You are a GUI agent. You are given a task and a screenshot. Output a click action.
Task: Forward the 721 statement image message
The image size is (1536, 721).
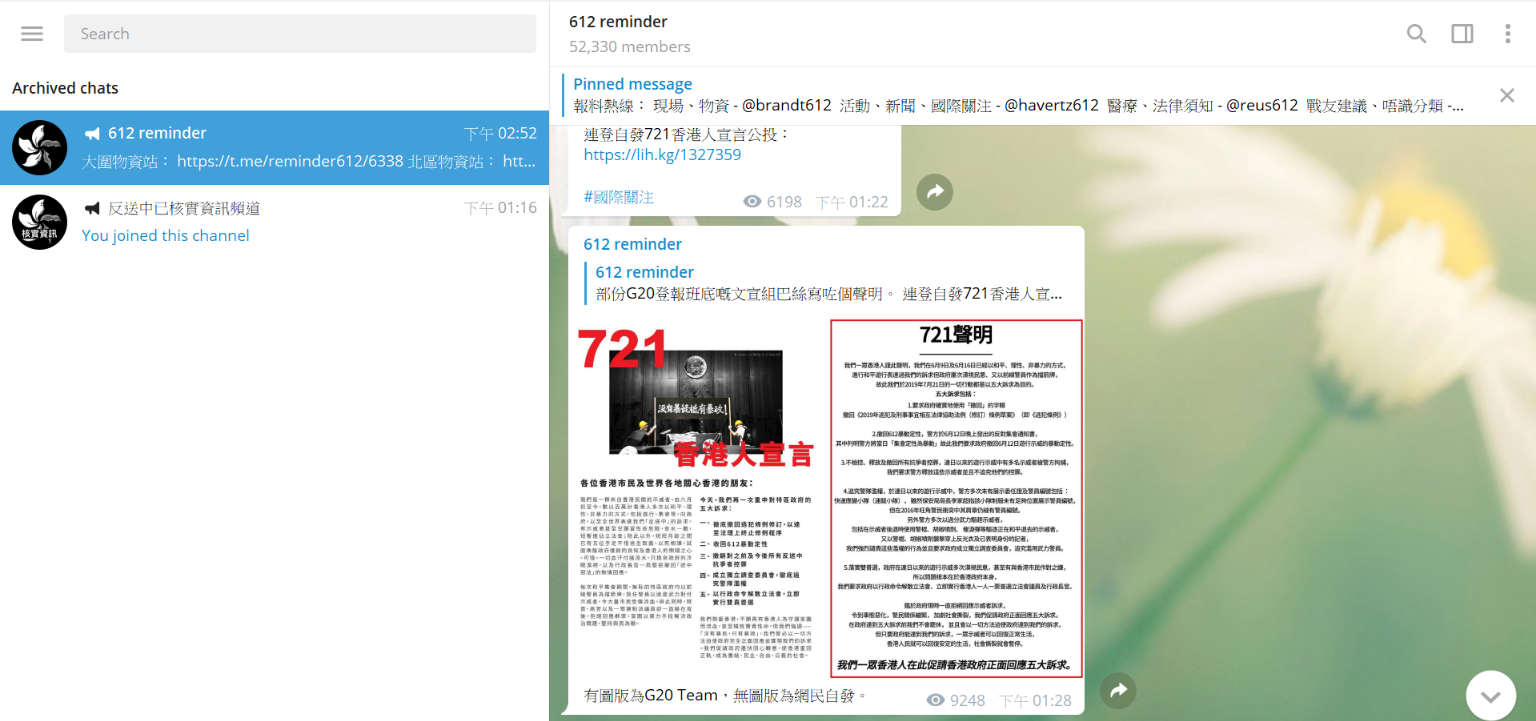click(1118, 690)
